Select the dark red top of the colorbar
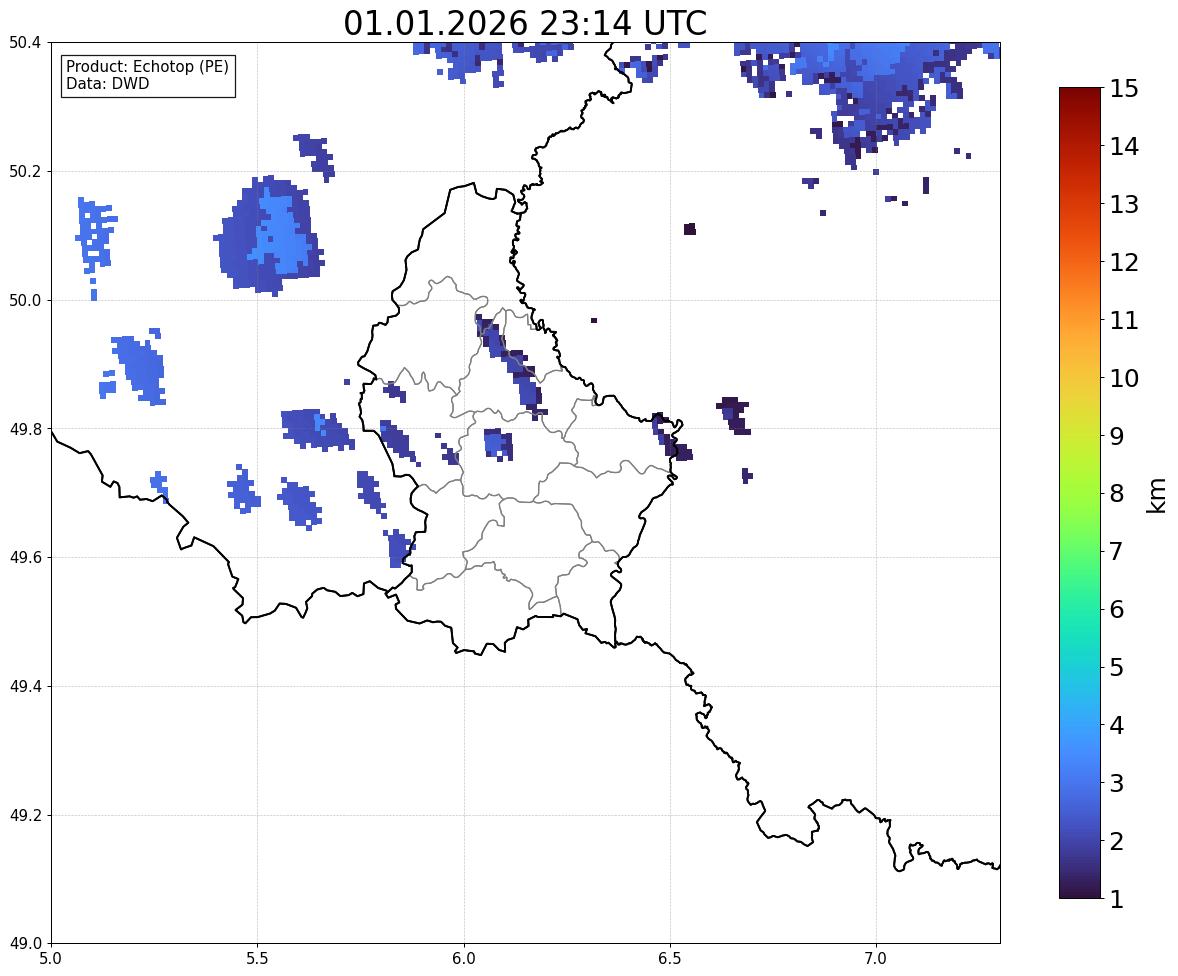The height and width of the screenshot is (976, 1178). pyautogui.click(x=1080, y=93)
